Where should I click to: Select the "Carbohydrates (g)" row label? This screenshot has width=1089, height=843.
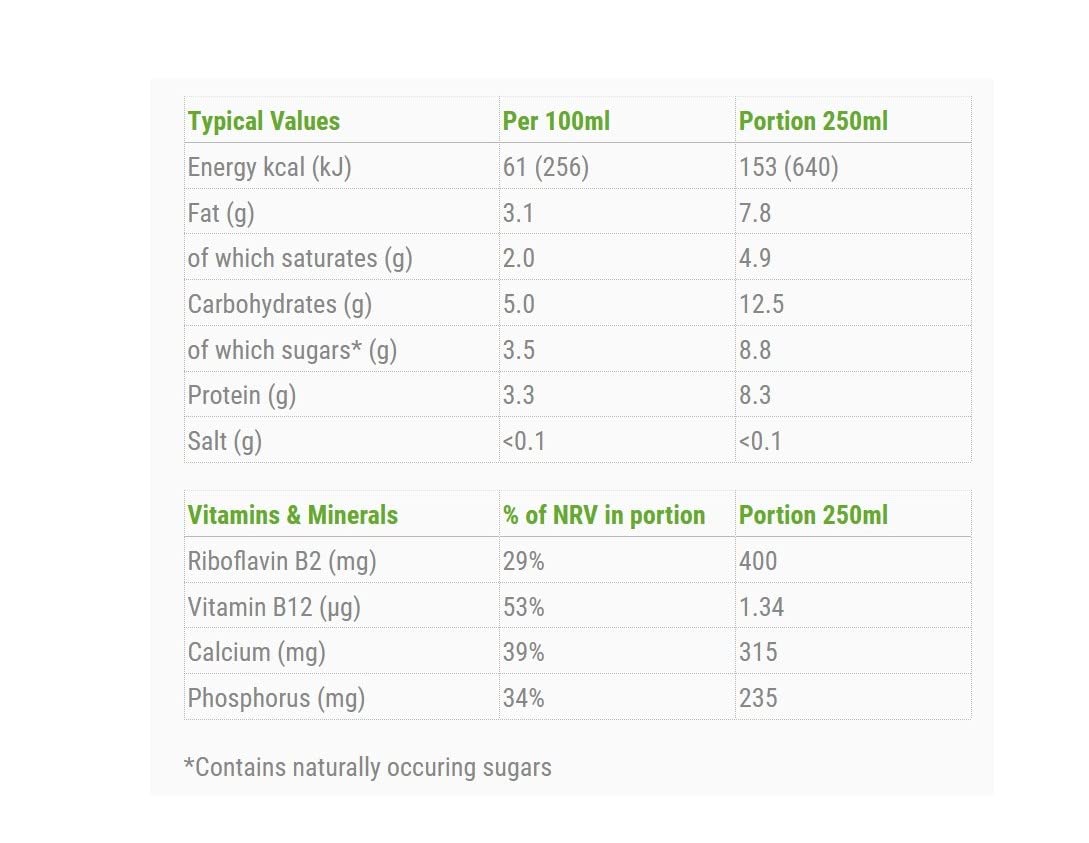[x=279, y=304]
